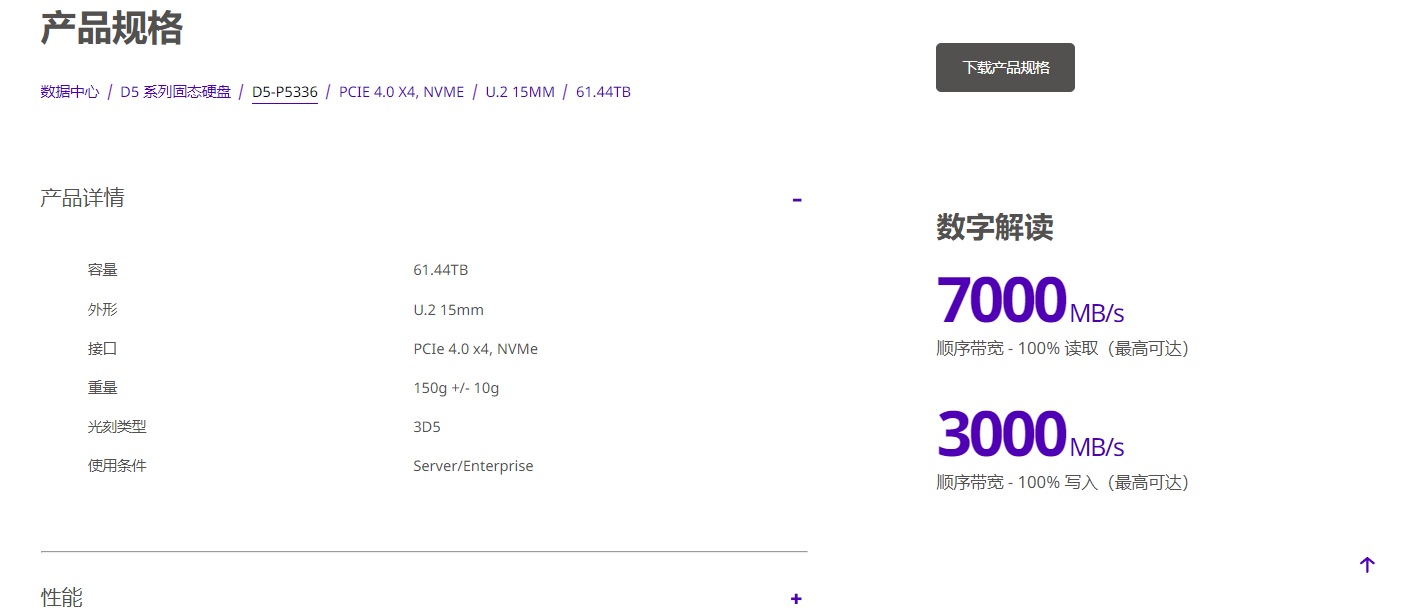Open the 数据中心 breadcrumb link
This screenshot has height=616, width=1415.
tap(68, 91)
